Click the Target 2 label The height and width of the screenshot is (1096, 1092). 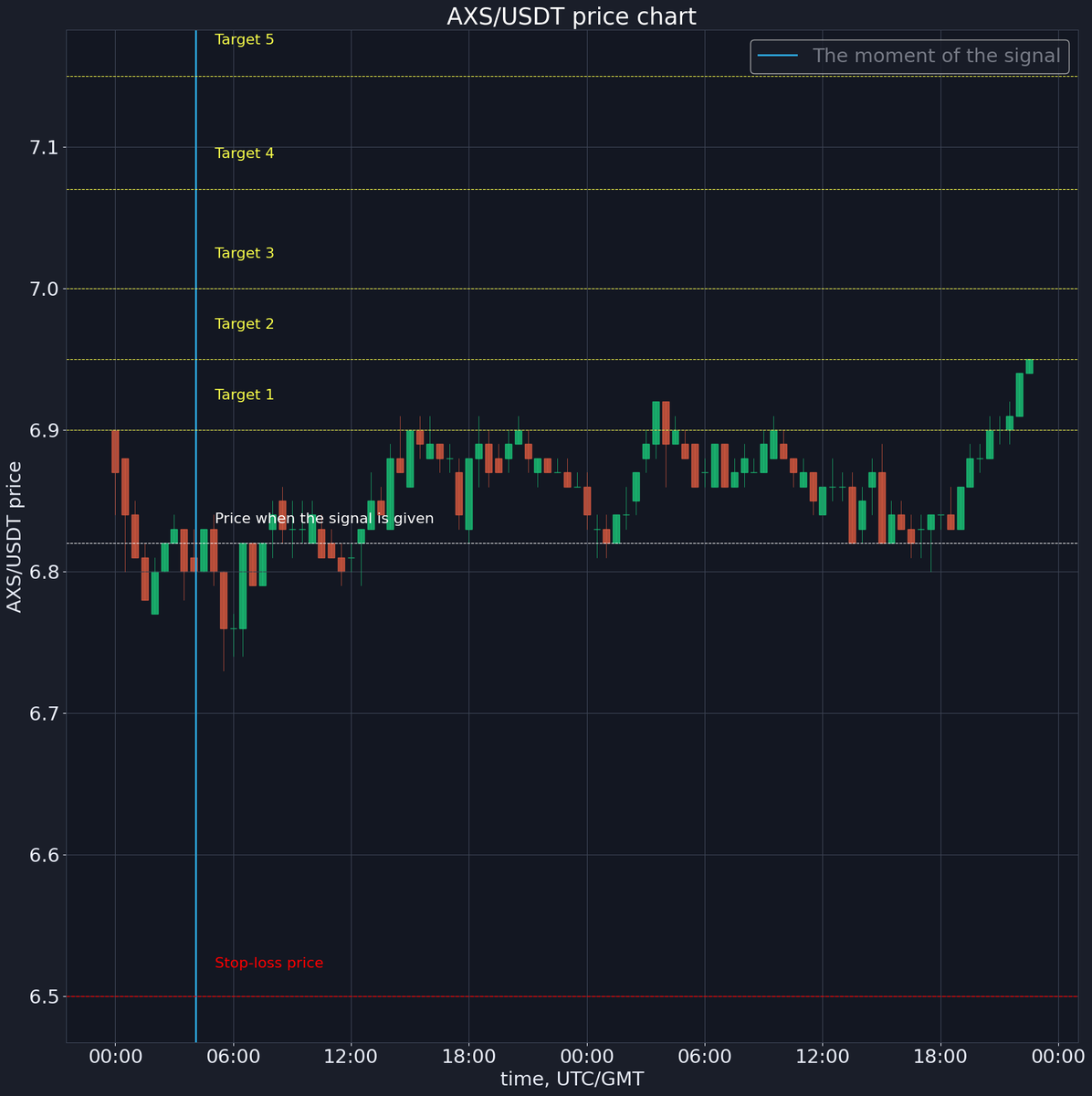[244, 323]
